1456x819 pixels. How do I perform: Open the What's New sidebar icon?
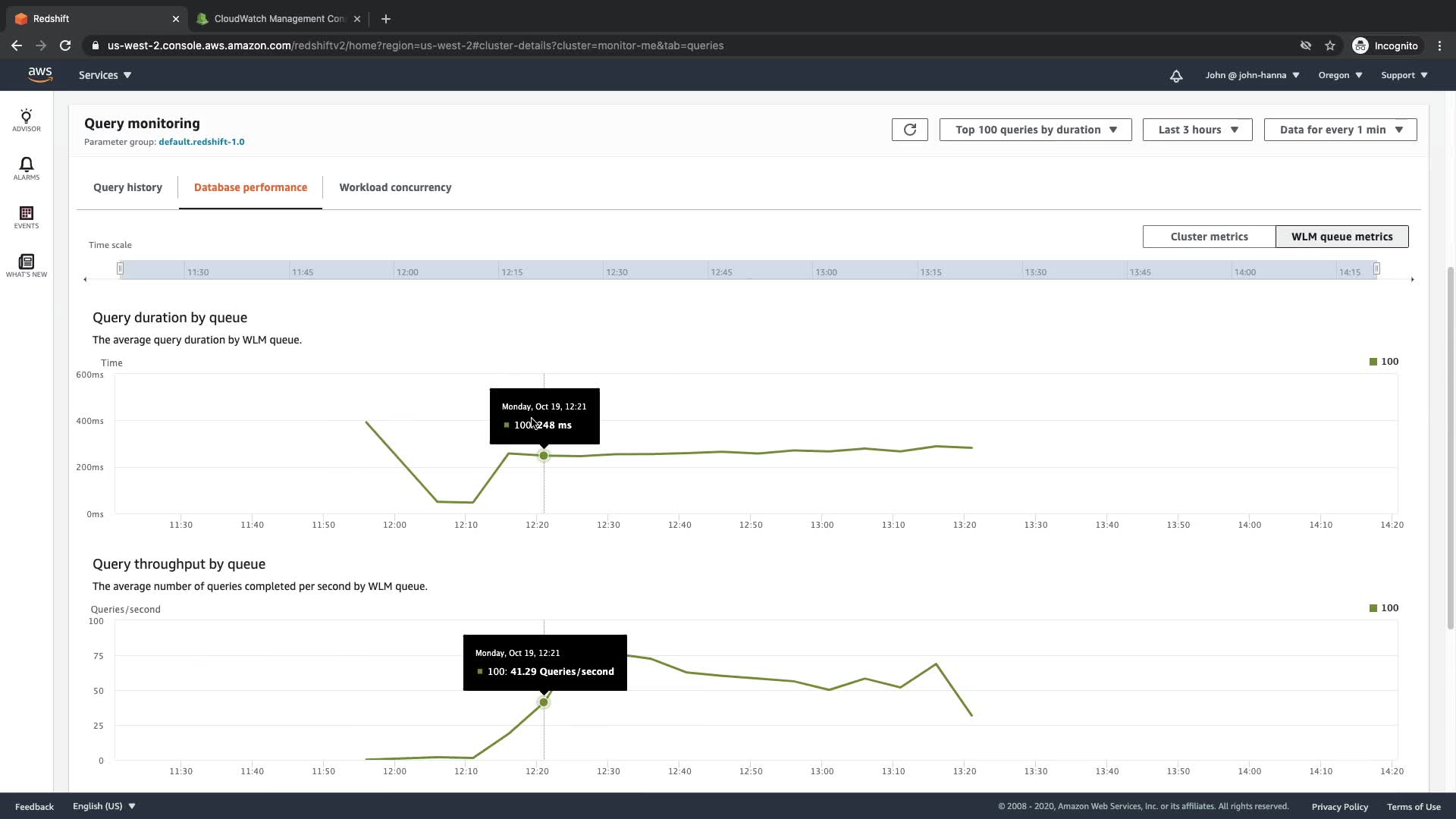click(26, 265)
